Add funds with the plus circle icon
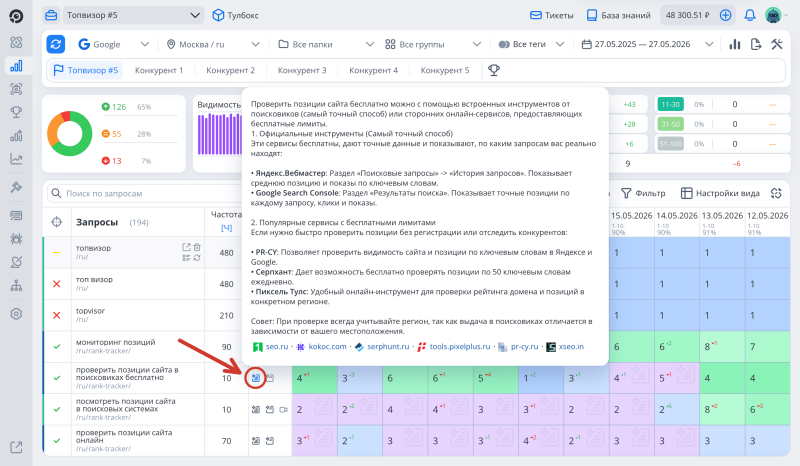 (x=725, y=15)
